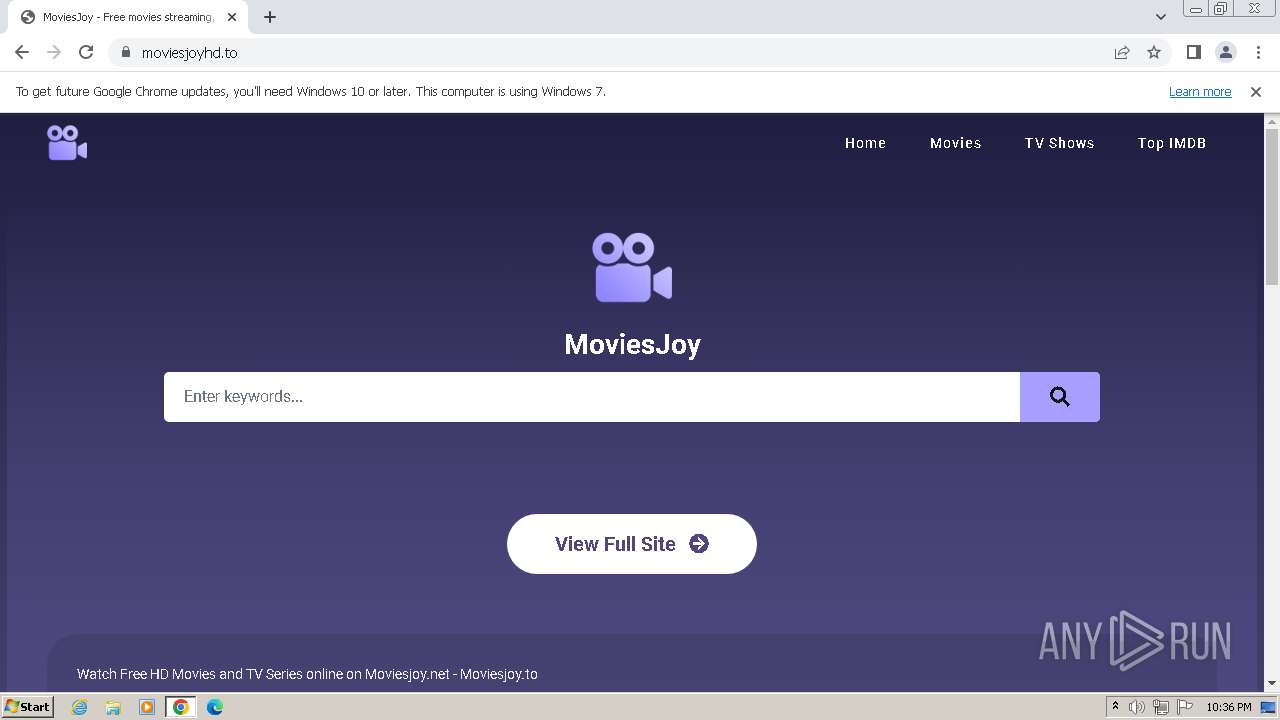Click the MoviesJoy title text

[632, 344]
